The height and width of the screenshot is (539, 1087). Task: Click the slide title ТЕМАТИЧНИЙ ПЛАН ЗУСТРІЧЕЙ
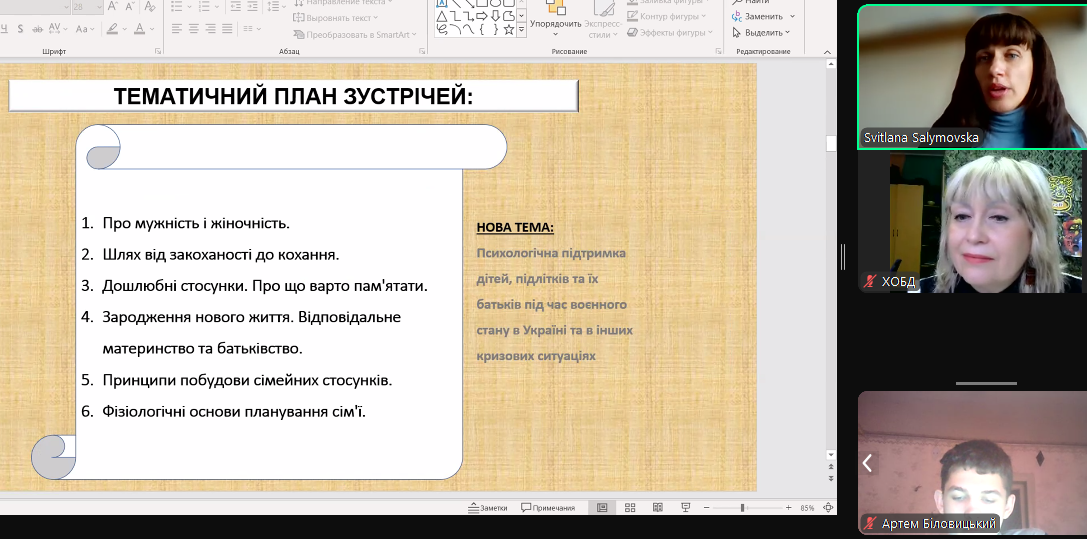tap(293, 96)
